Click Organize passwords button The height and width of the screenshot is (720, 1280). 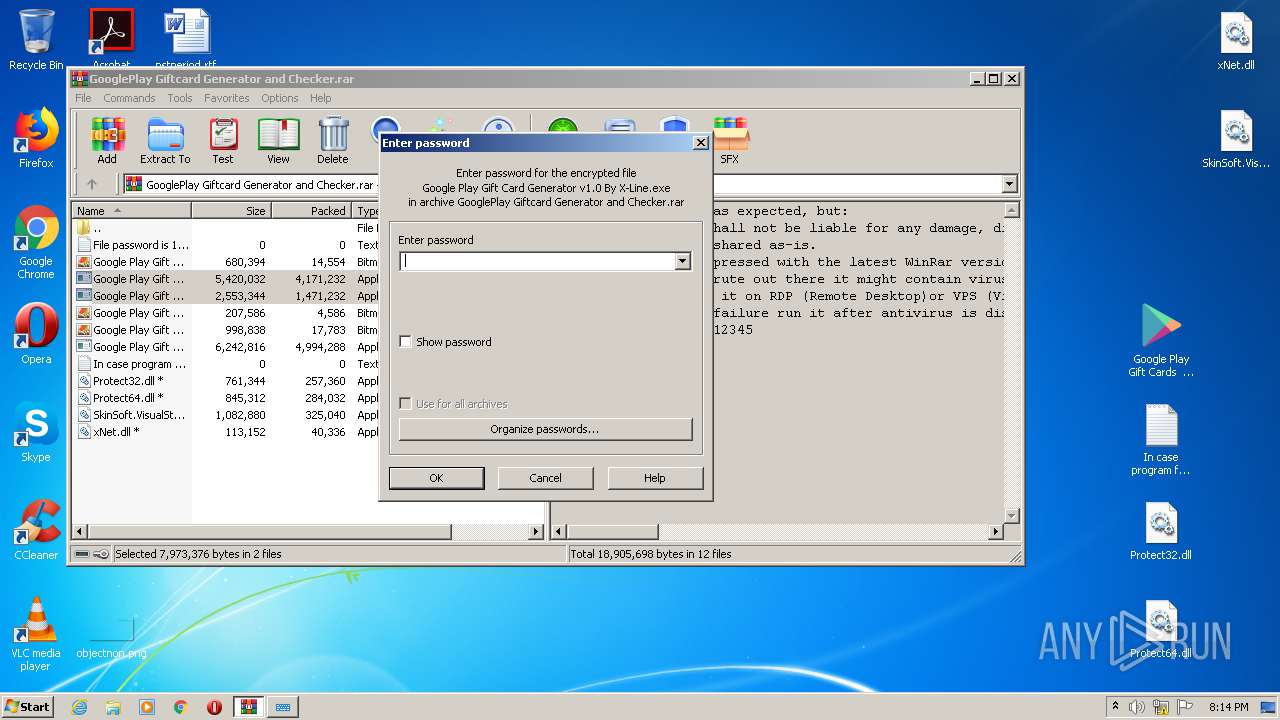[545, 429]
